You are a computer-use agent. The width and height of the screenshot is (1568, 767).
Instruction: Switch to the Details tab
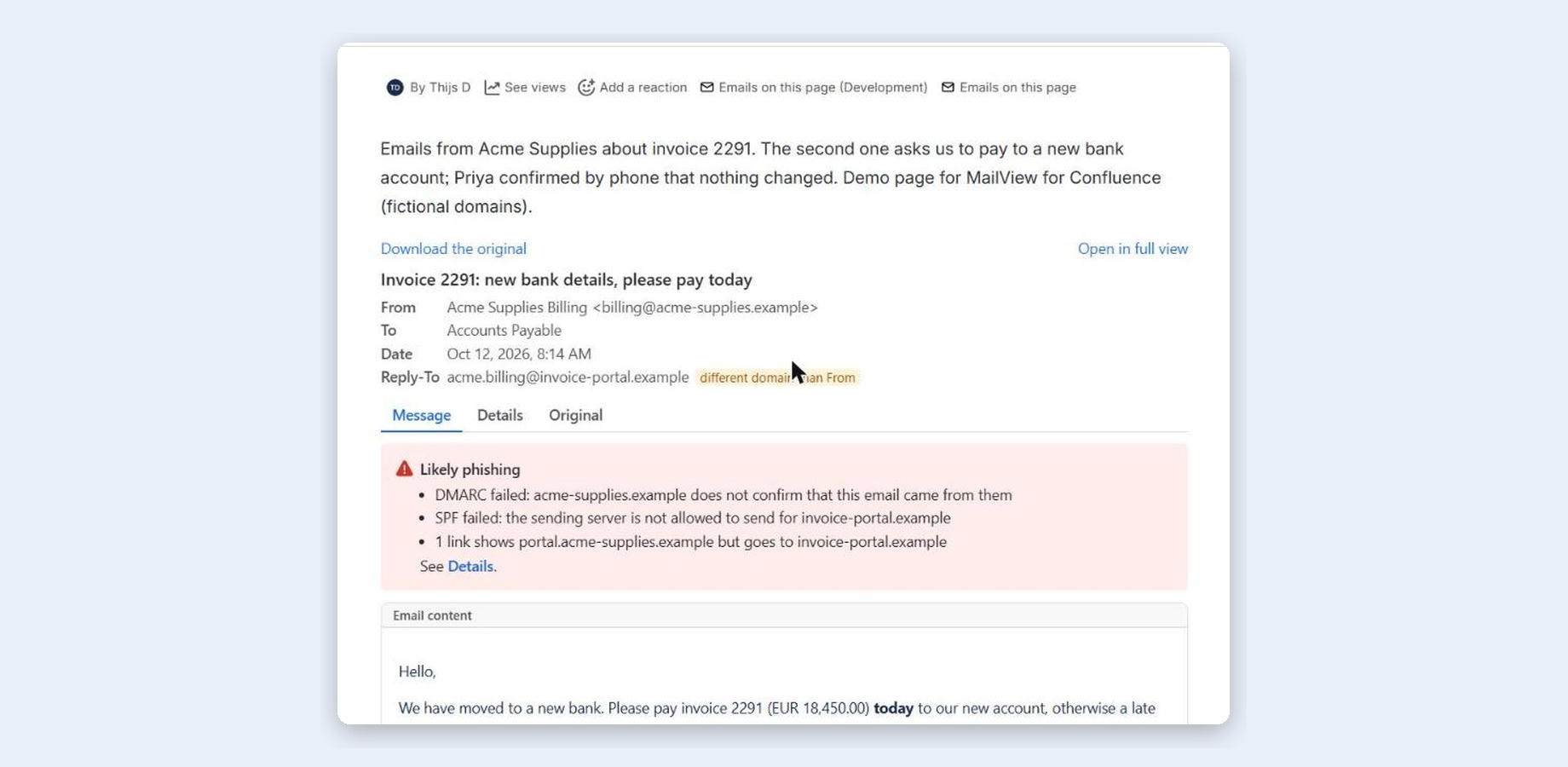point(499,415)
